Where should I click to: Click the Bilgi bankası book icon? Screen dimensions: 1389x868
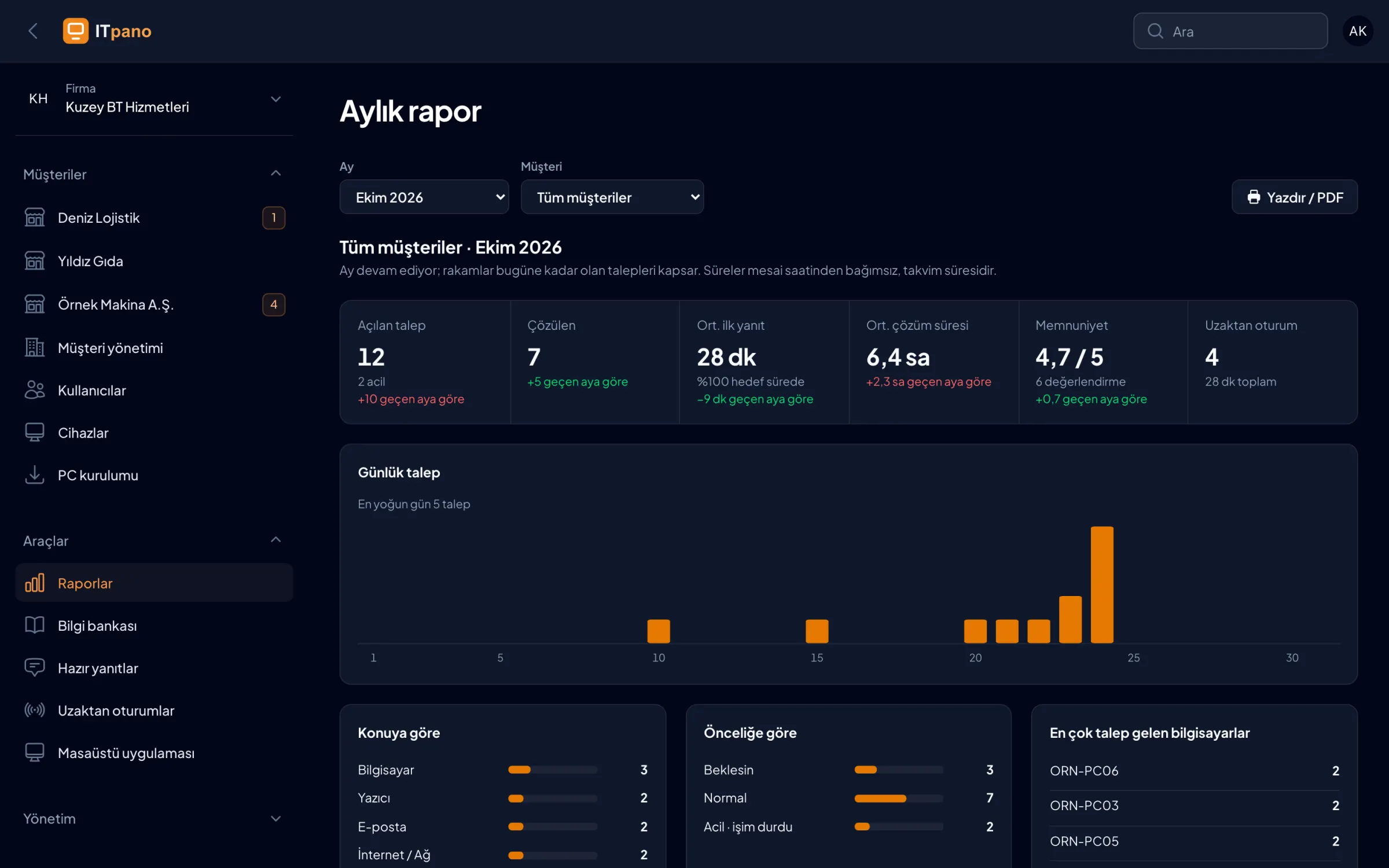click(x=35, y=626)
